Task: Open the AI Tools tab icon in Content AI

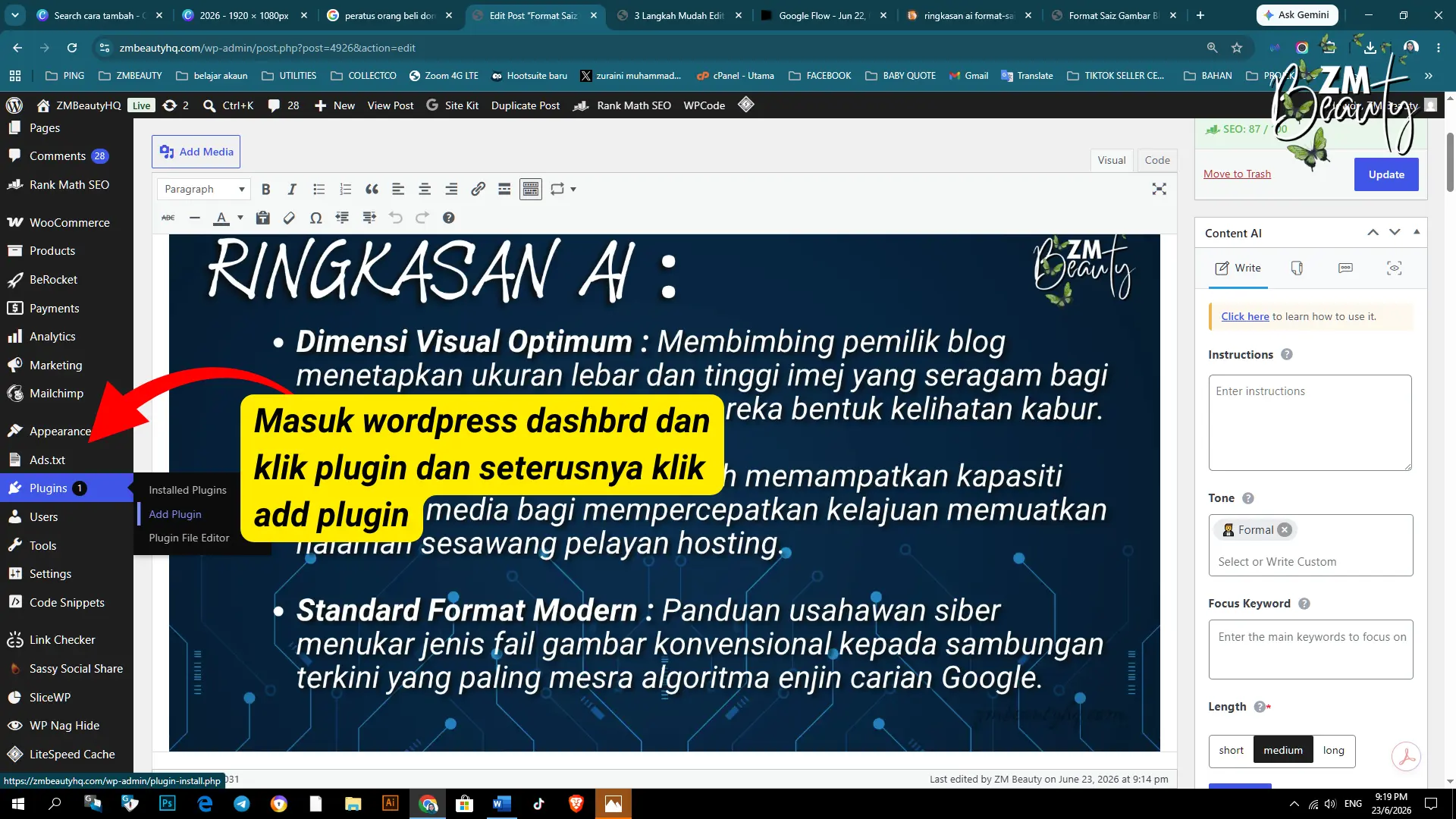Action: click(x=1297, y=268)
